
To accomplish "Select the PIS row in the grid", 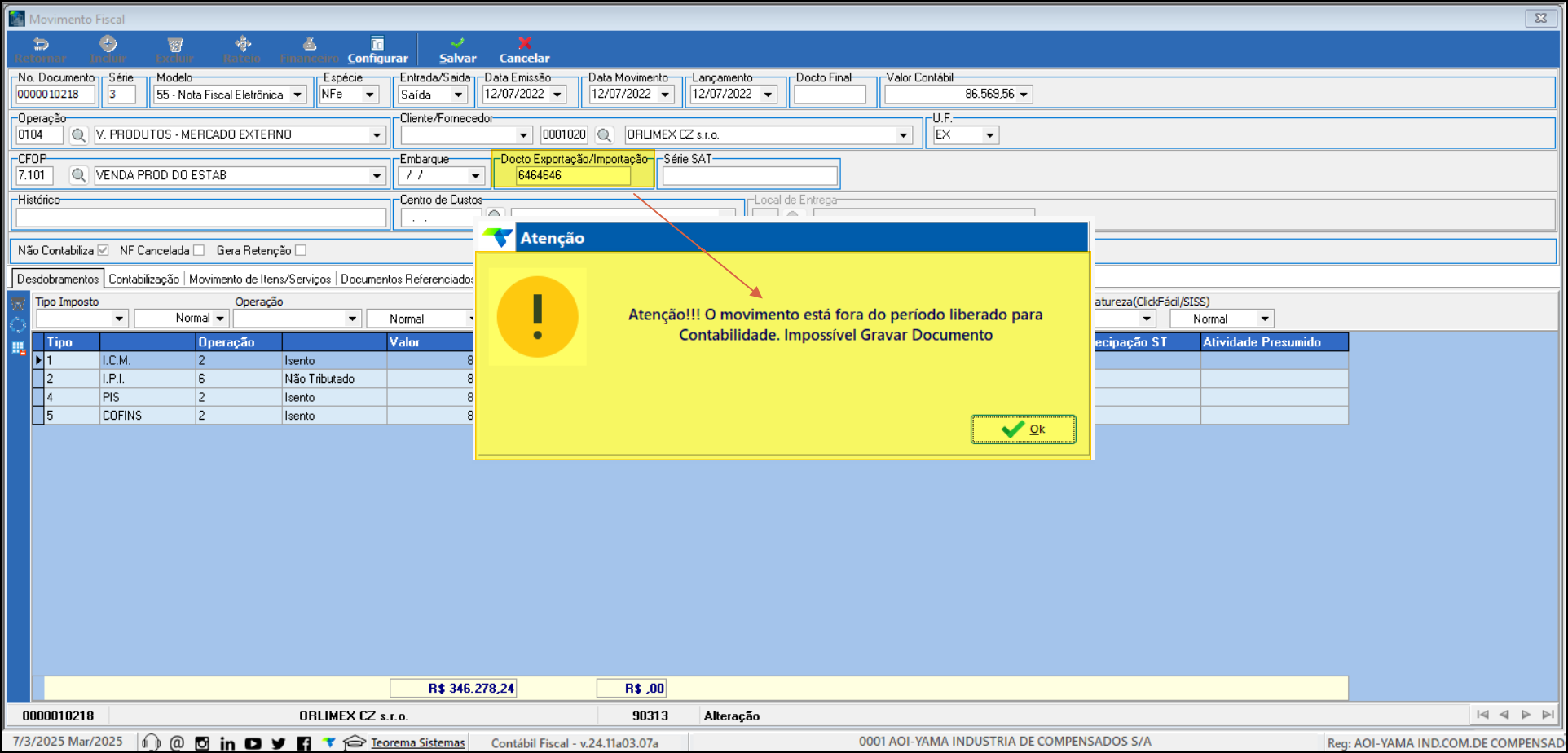I will coord(253,397).
